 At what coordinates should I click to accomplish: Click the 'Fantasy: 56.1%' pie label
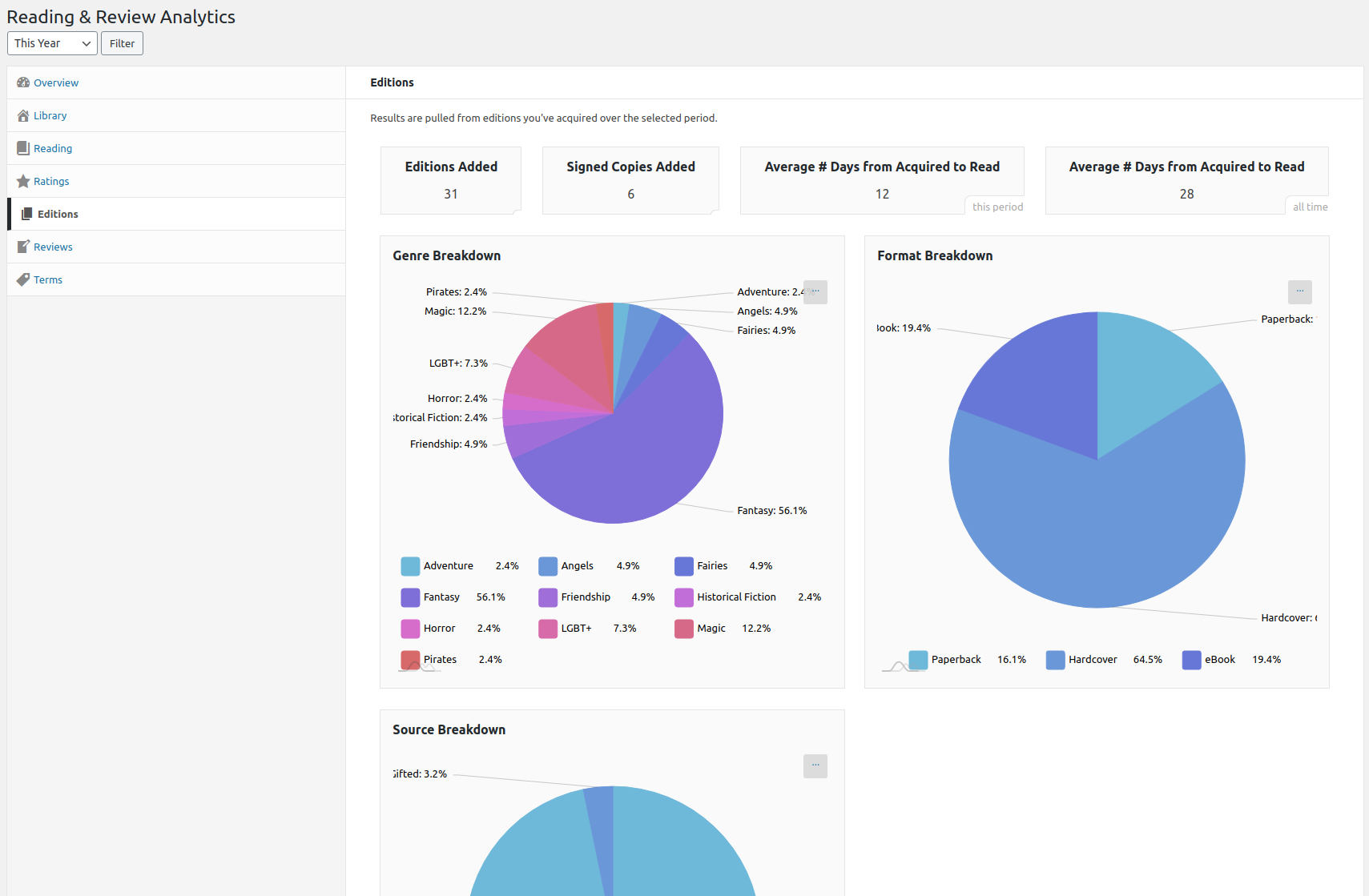(772, 511)
